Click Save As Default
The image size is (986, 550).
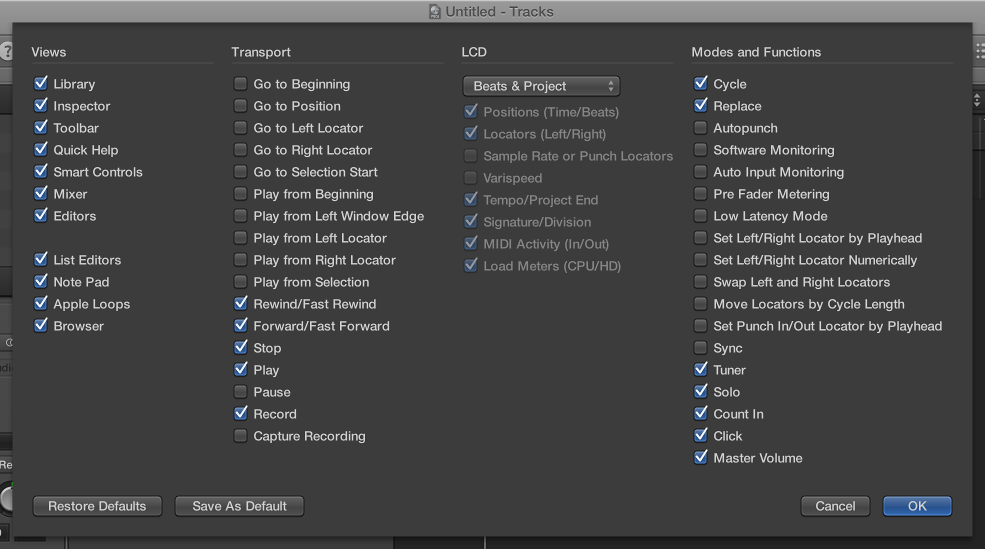[x=239, y=506]
